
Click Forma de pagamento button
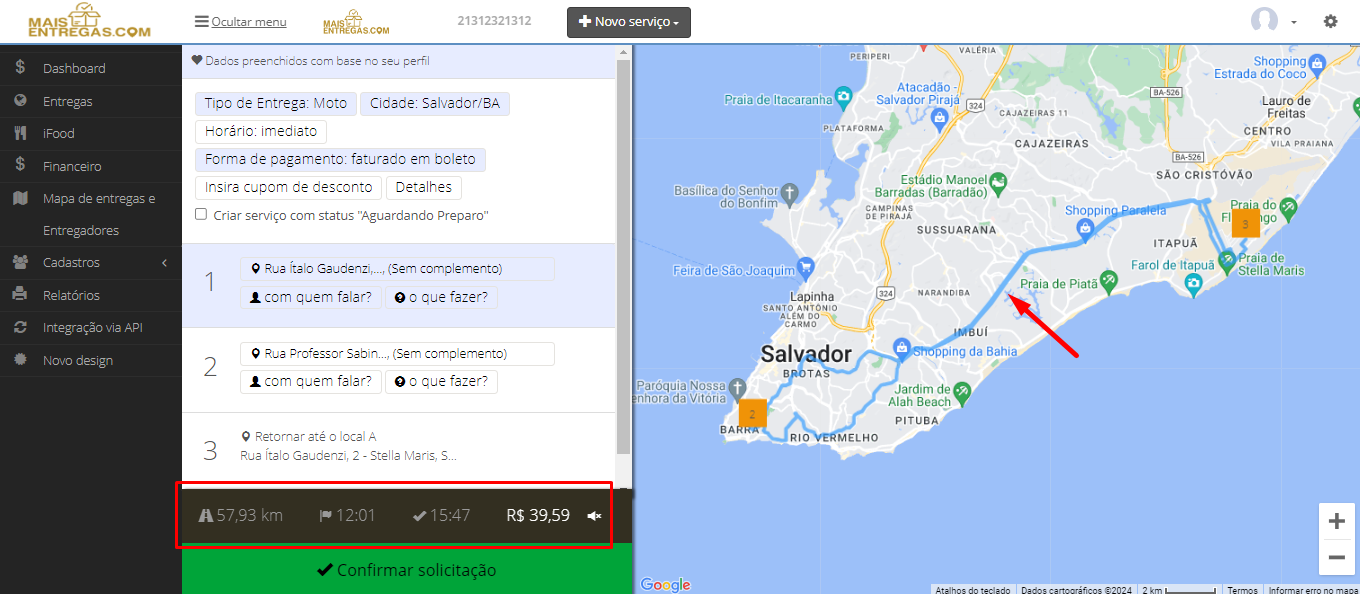(341, 159)
